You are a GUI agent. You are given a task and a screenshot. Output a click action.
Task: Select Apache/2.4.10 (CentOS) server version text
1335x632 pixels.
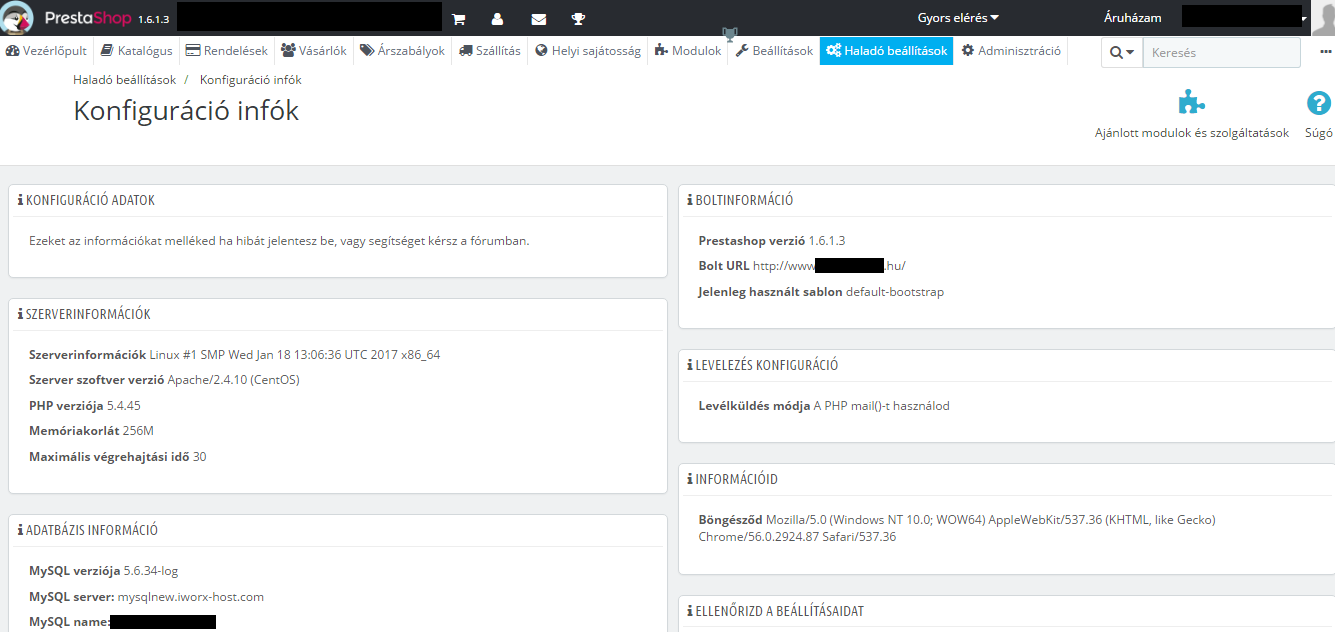(234, 380)
